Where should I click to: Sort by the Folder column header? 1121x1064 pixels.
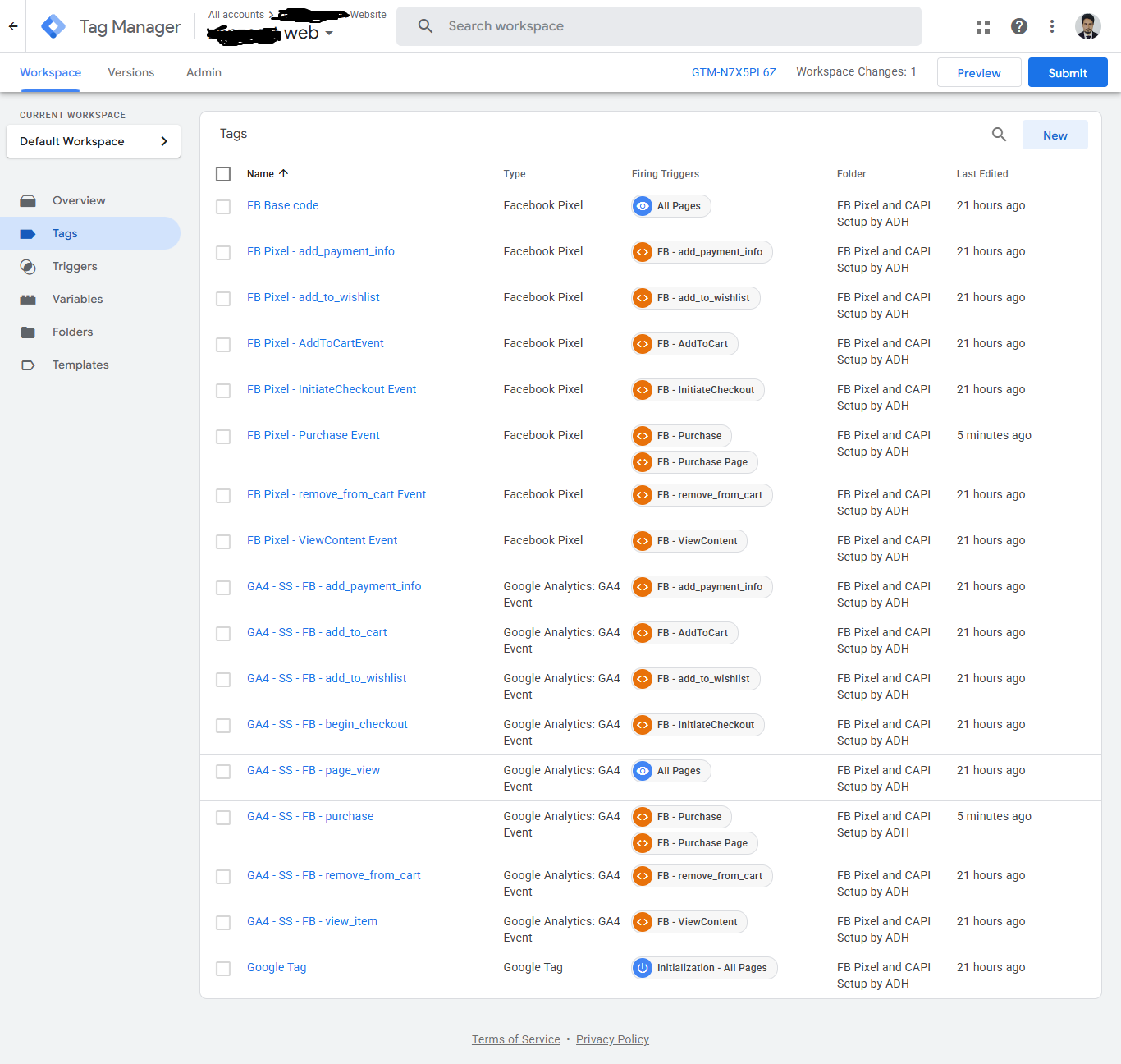[x=851, y=174]
